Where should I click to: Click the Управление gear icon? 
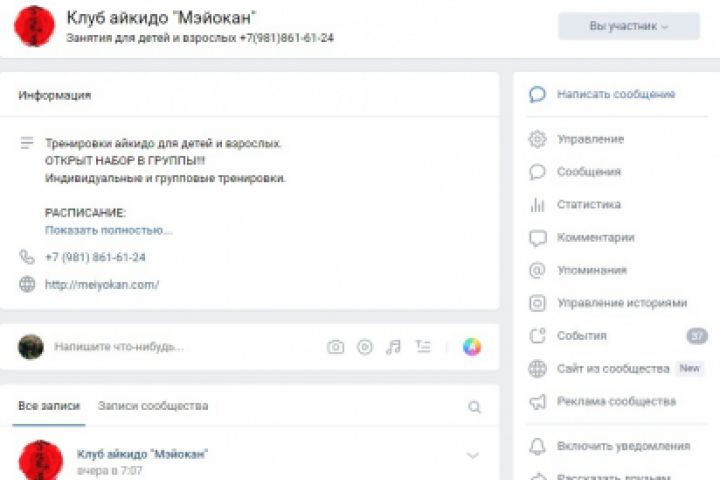pyautogui.click(x=537, y=139)
